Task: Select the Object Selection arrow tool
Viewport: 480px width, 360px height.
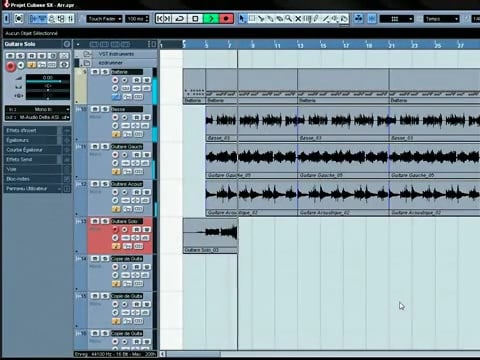Action: coord(242,19)
